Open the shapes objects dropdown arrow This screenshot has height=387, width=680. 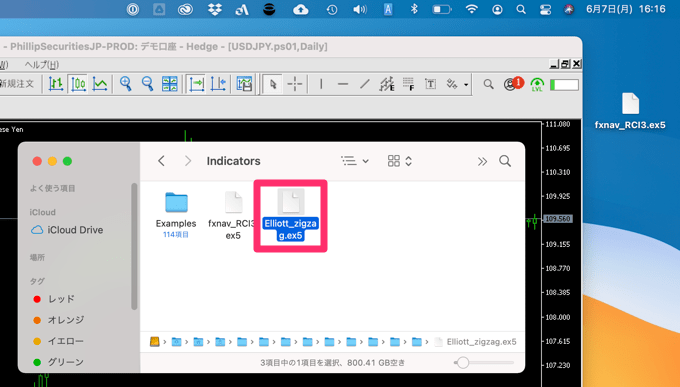point(466,85)
